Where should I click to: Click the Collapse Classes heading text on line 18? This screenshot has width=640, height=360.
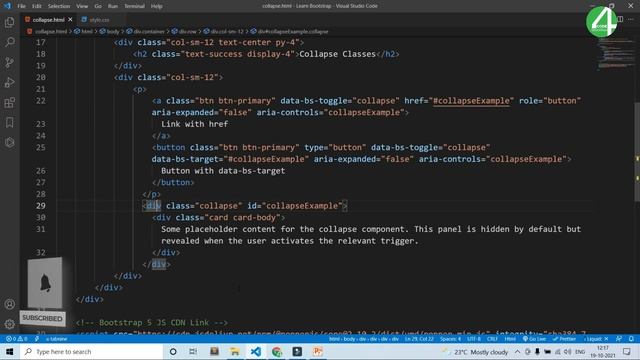click(337, 54)
